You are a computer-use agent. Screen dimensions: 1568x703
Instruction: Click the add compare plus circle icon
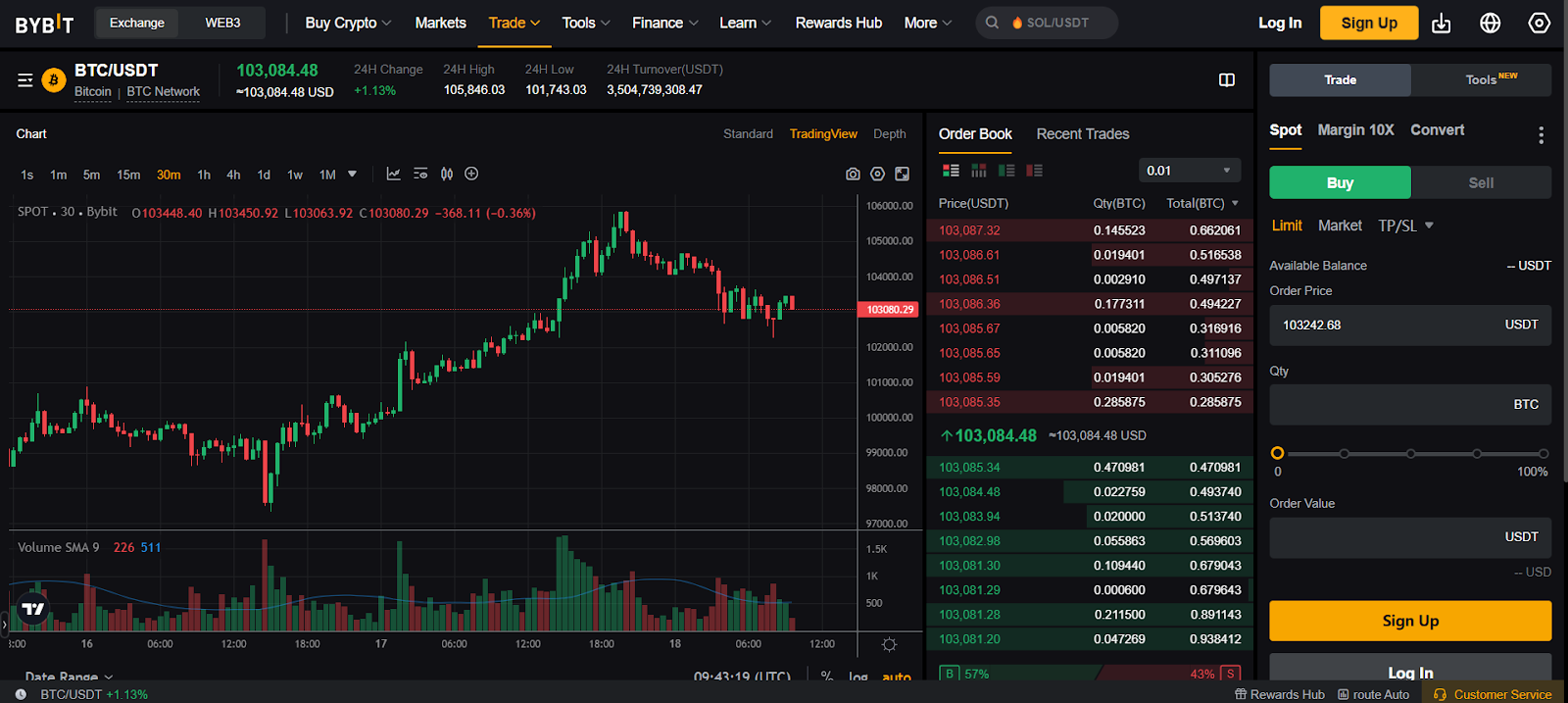(x=471, y=174)
